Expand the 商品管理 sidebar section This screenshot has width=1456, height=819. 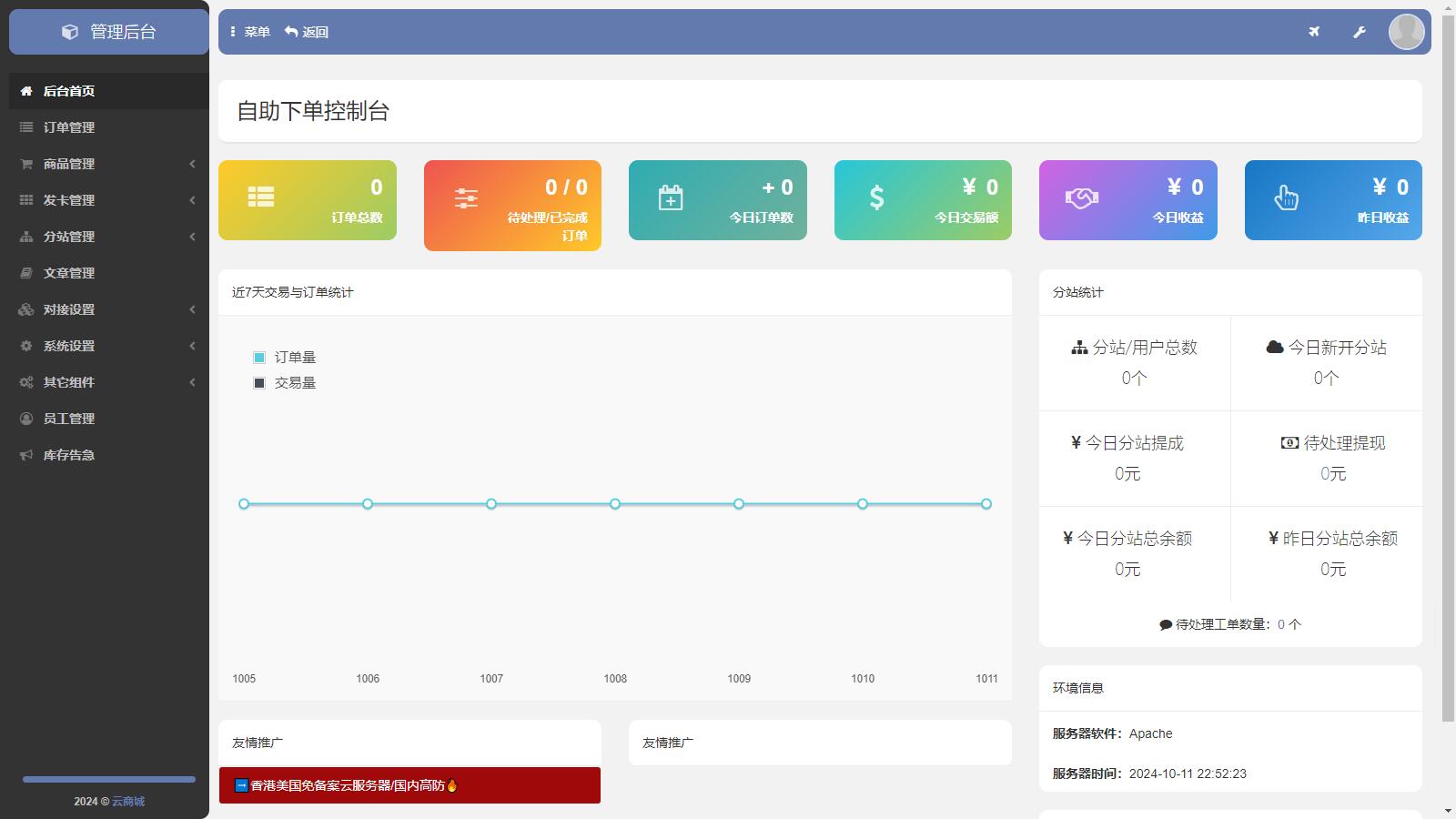[67, 164]
